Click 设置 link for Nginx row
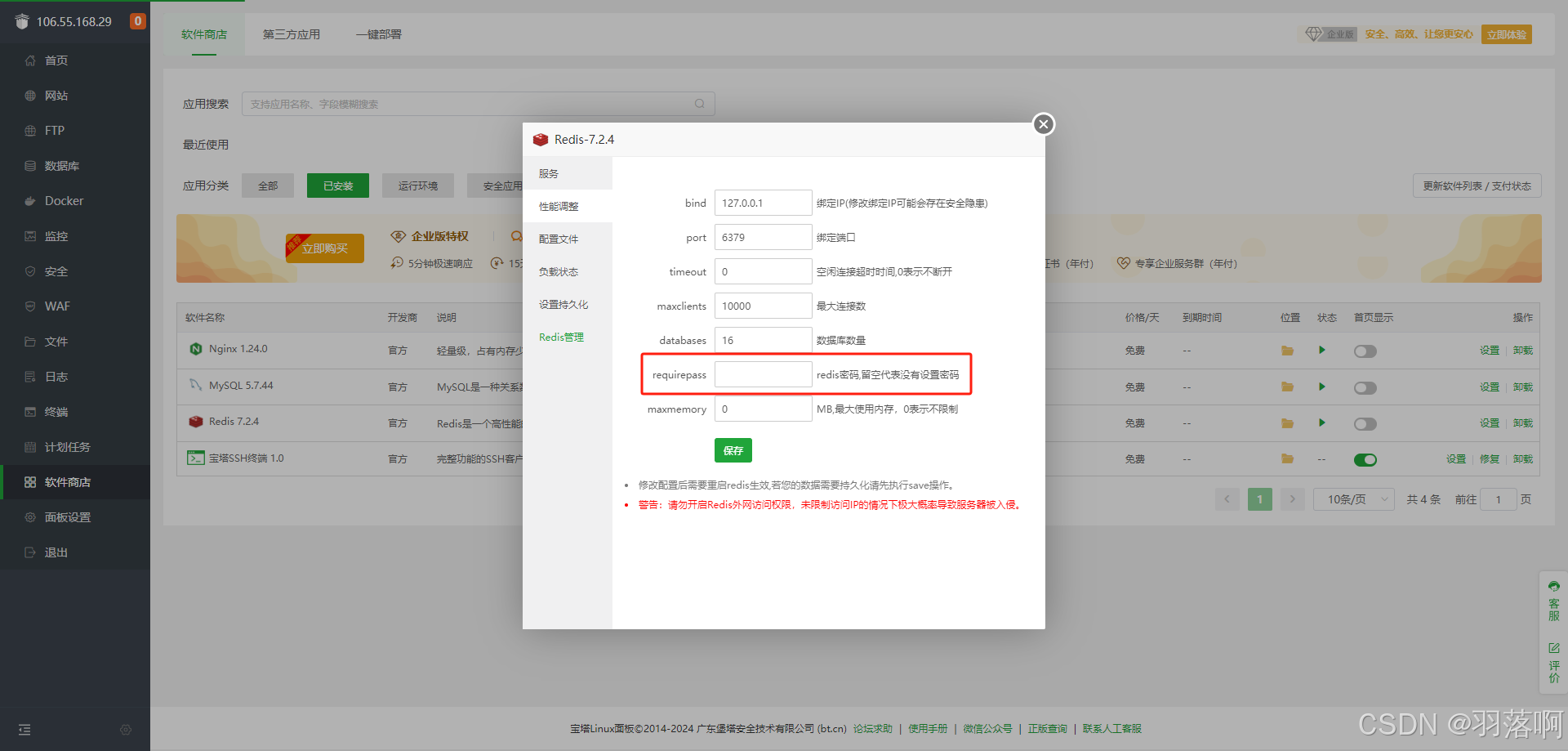Screen dimensions: 1568x751 click(x=1490, y=351)
